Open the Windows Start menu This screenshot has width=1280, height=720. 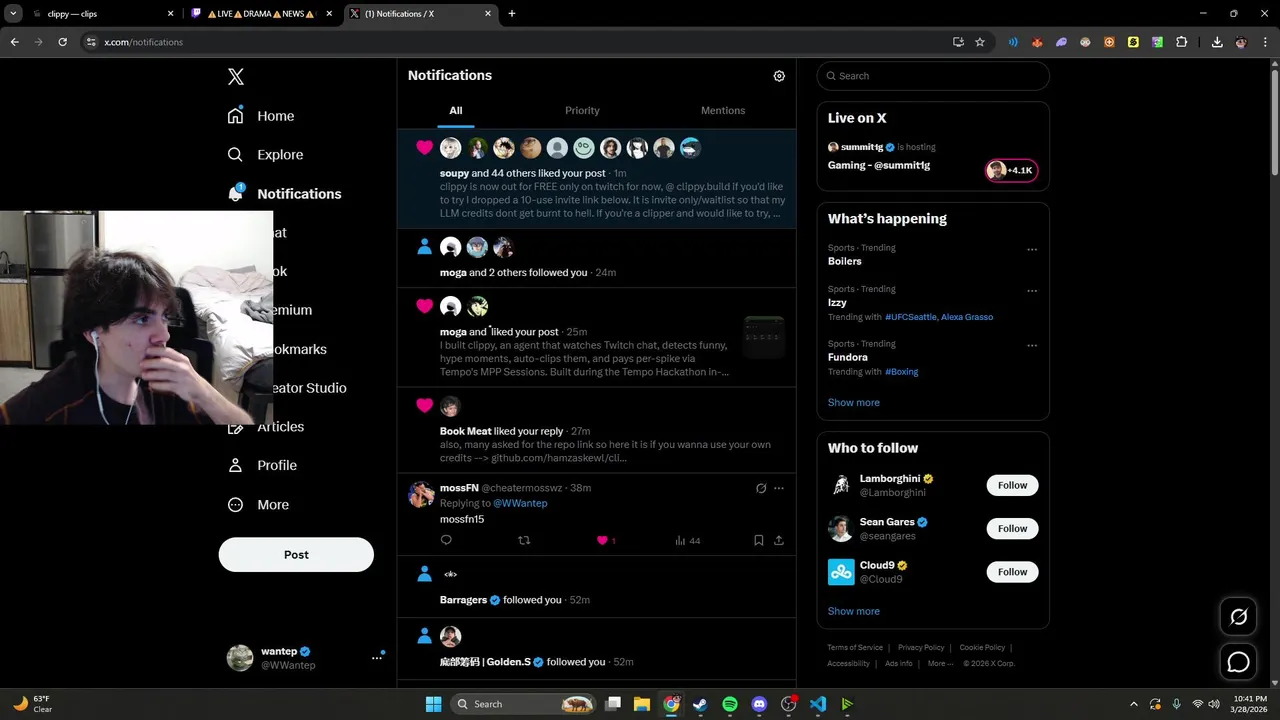click(x=433, y=704)
